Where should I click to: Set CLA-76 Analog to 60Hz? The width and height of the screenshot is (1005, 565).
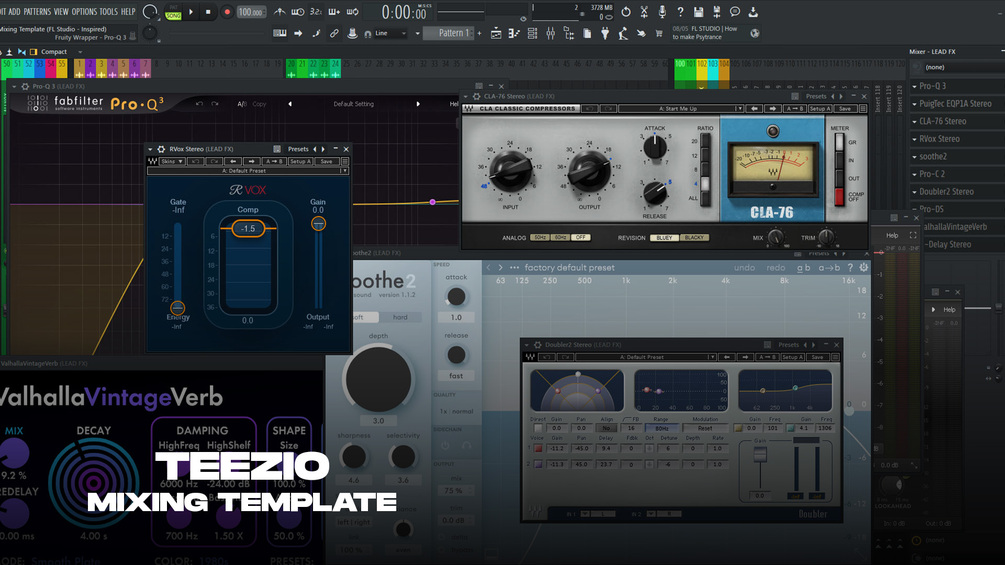click(x=560, y=237)
